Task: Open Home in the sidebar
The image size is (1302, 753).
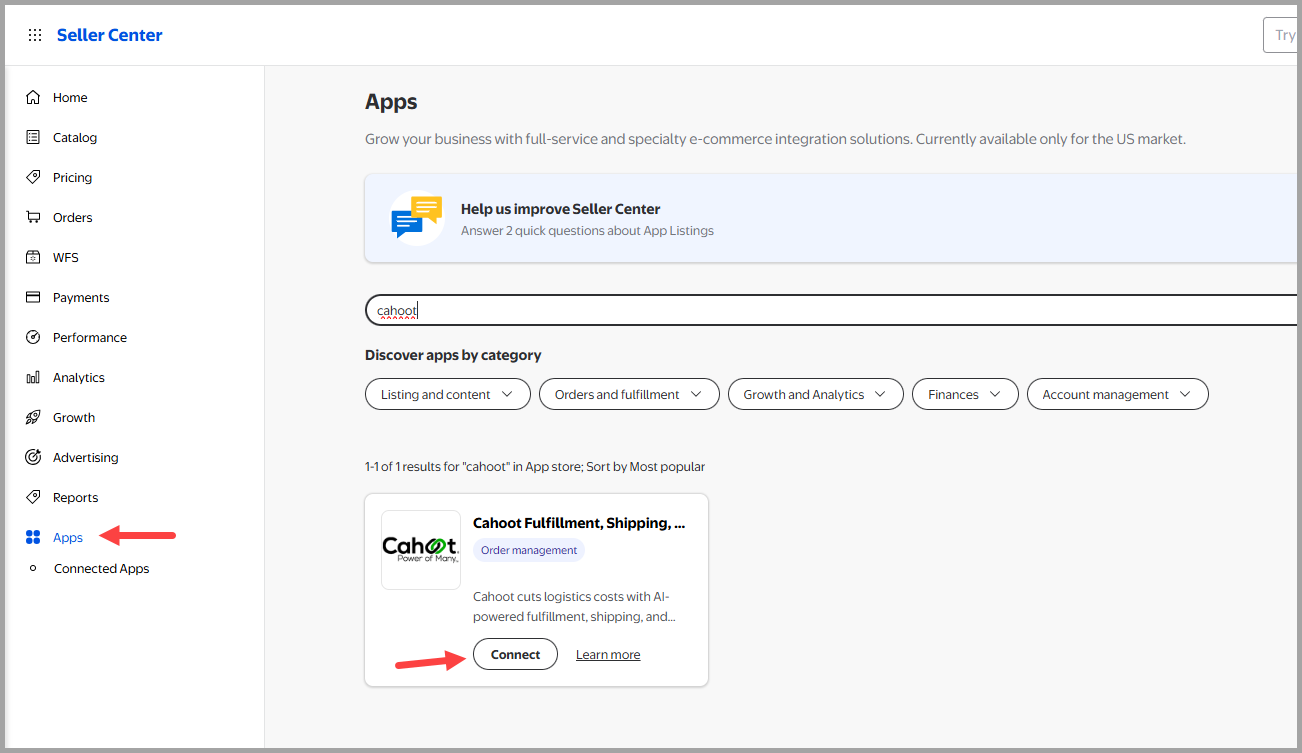Action: tap(70, 97)
